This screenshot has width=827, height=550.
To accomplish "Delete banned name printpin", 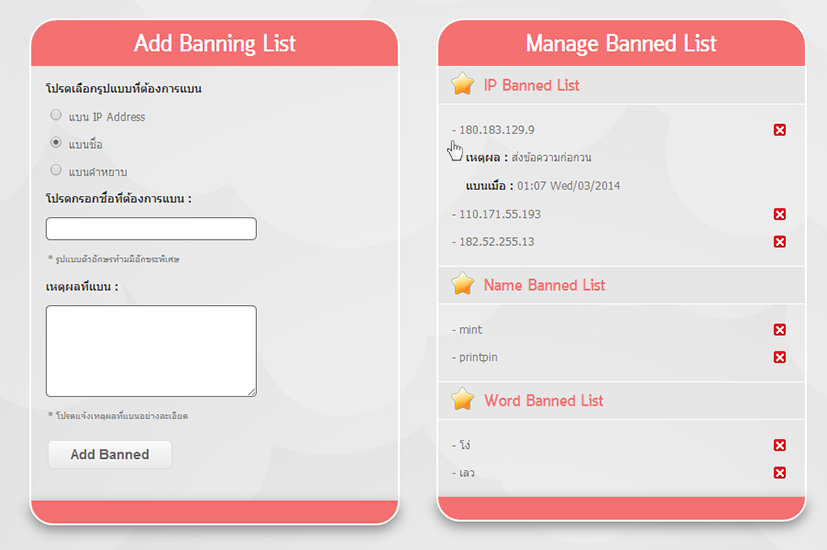I will coord(780,357).
